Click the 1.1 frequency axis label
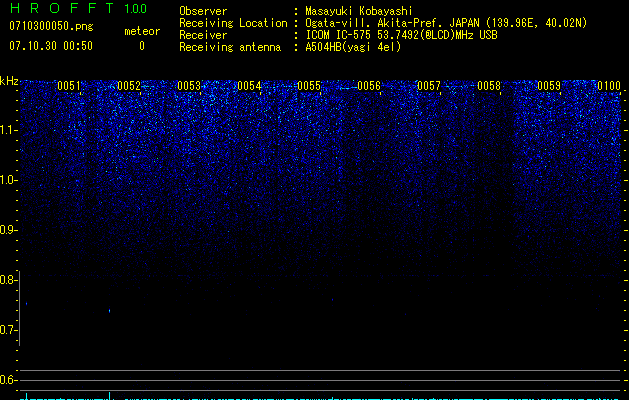 coord(8,130)
